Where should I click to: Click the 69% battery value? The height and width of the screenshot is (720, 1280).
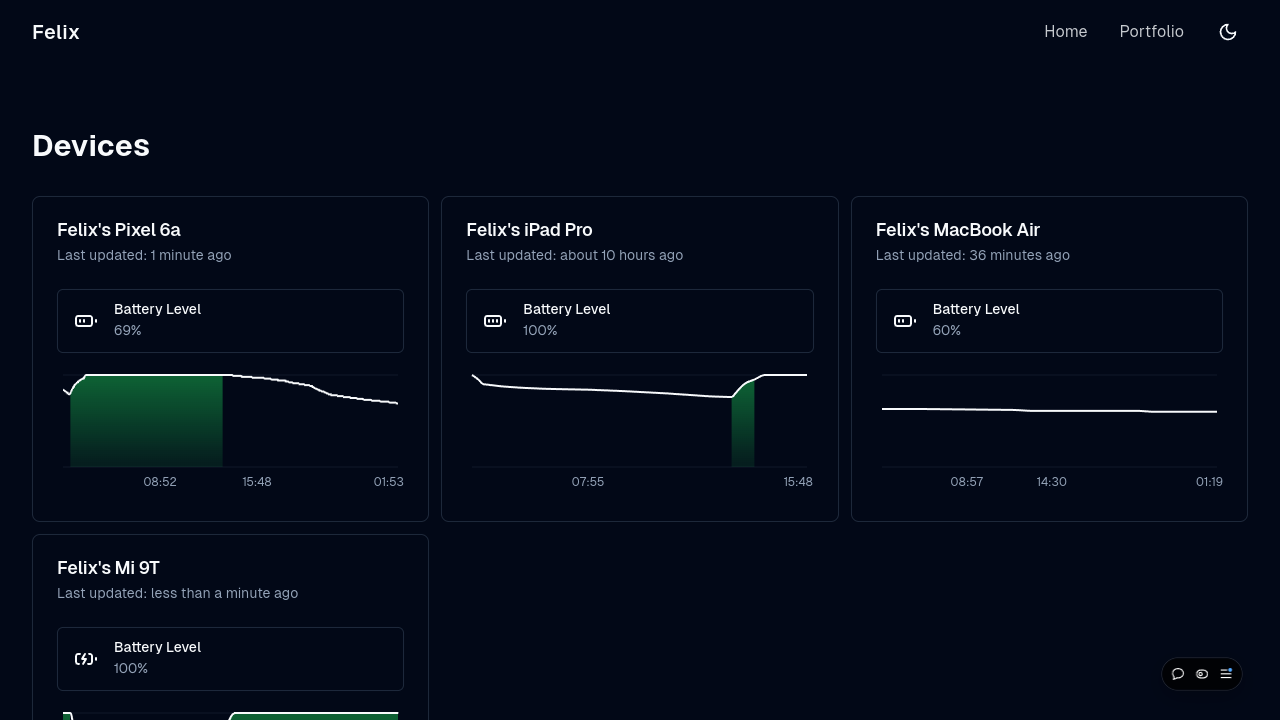128,330
